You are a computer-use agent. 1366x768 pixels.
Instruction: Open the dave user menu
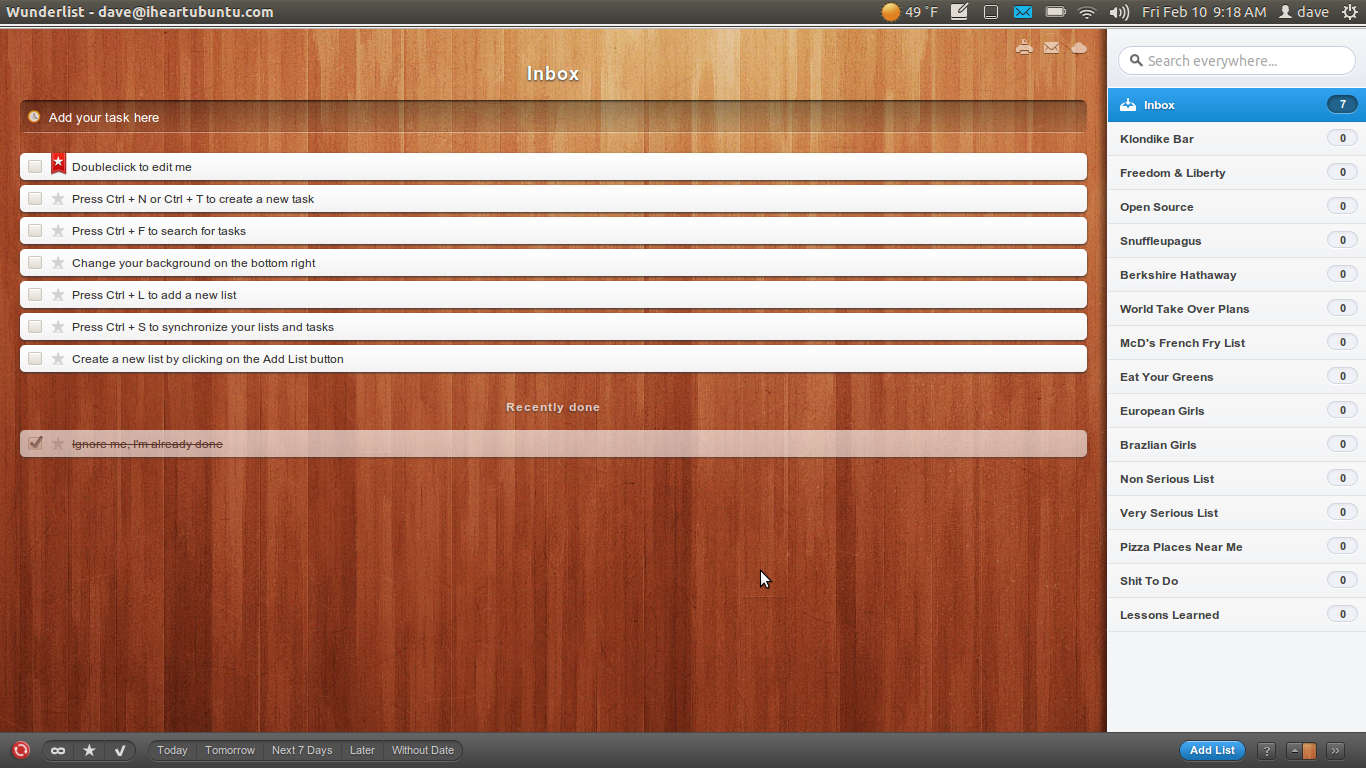(x=1304, y=12)
